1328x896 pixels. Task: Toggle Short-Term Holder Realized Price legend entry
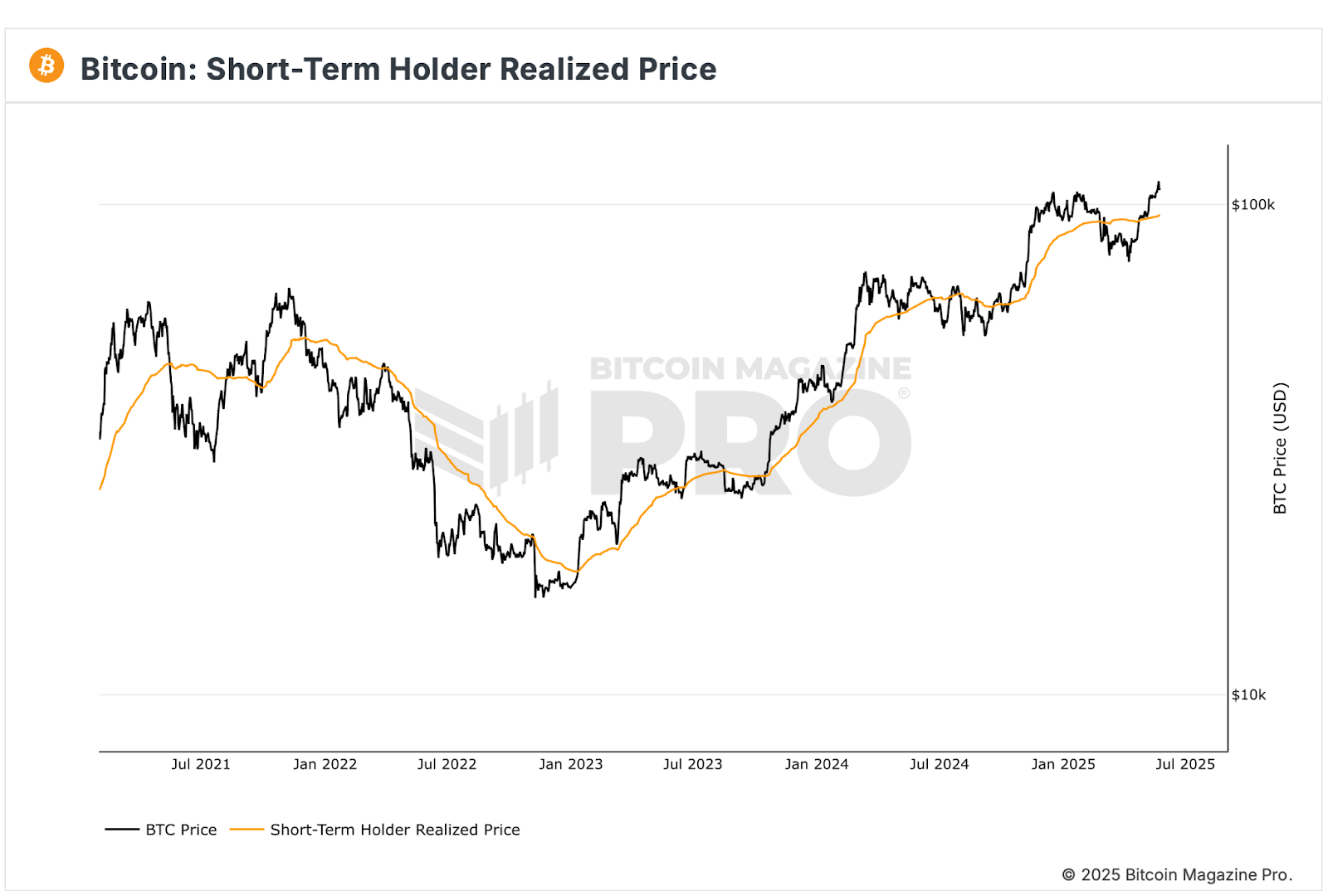click(x=395, y=830)
